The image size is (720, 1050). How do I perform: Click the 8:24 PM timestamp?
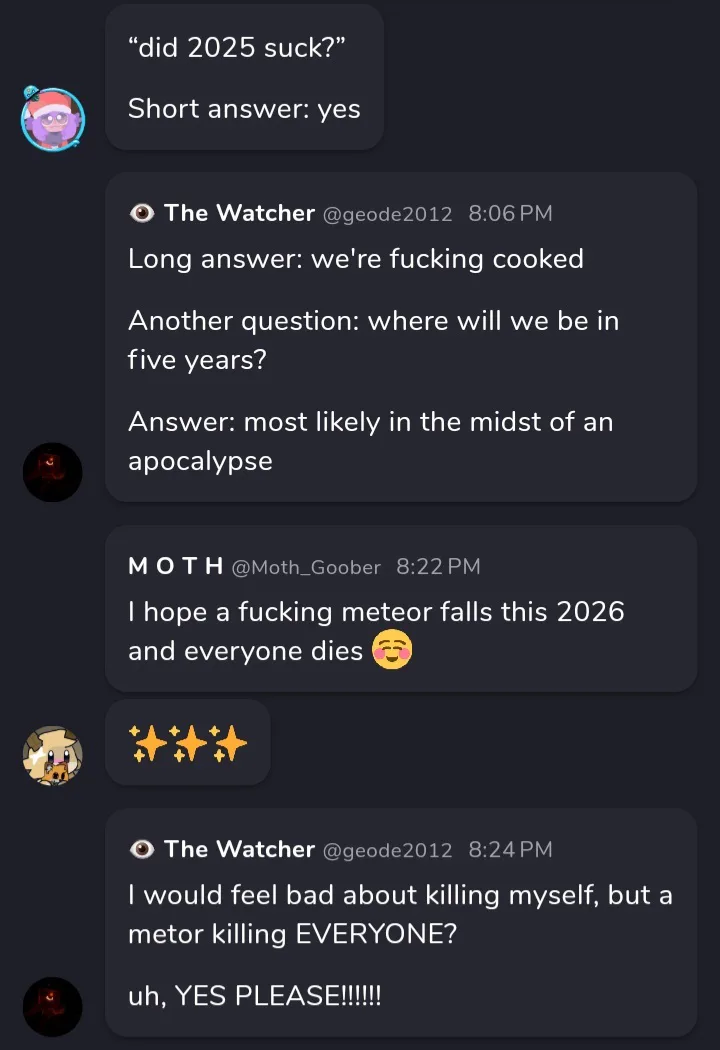click(510, 850)
